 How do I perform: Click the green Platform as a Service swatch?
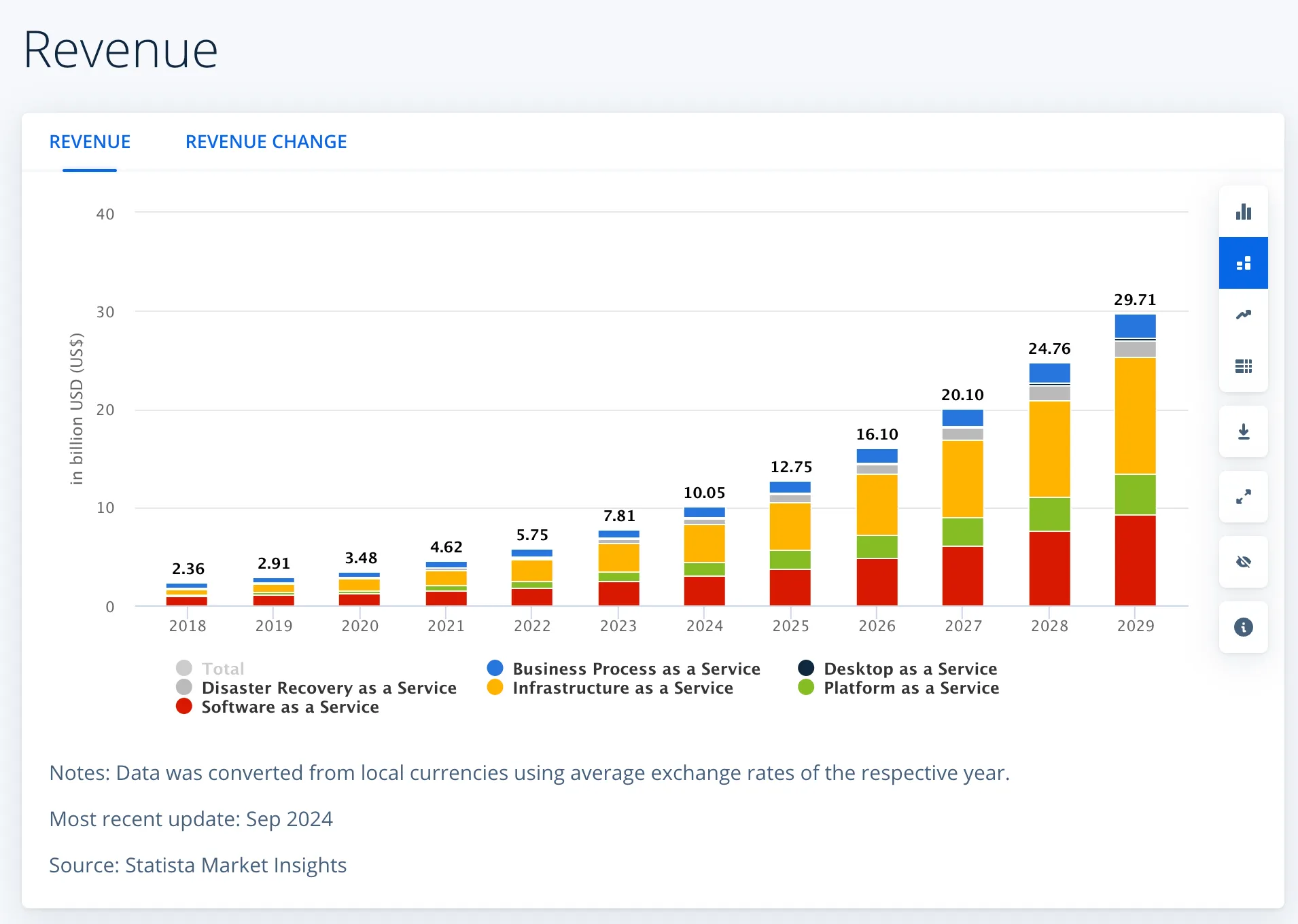tap(806, 688)
